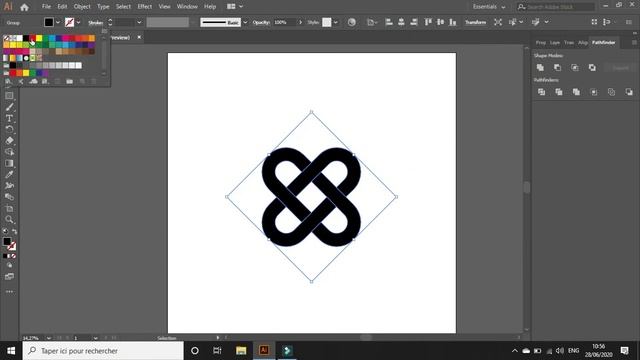The height and width of the screenshot is (360, 640).
Task: Open the stroke weight dropdown
Action: point(139,22)
